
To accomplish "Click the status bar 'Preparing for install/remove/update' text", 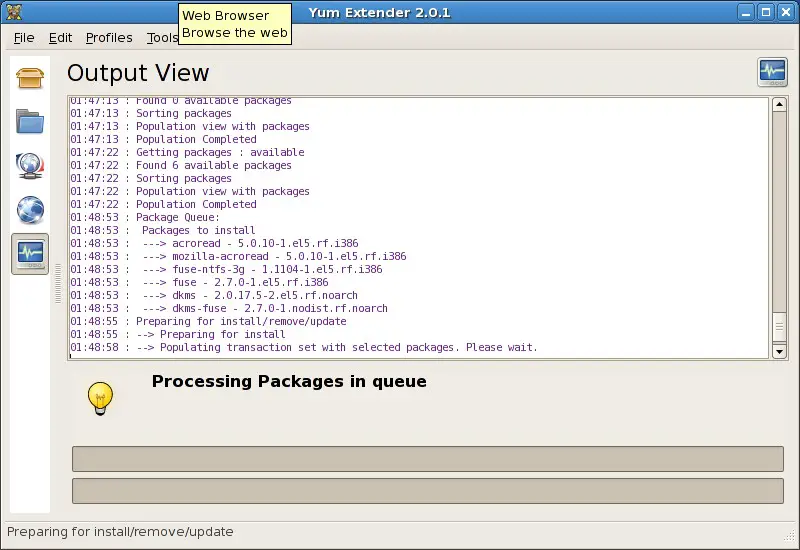I will coord(120,532).
